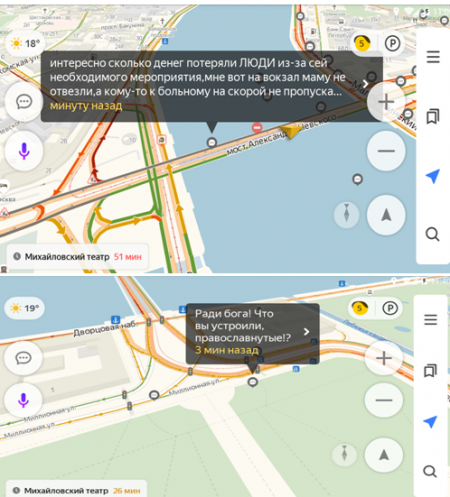
Task: Tap chat marker under the lost-money comment bubble
Action: tap(212, 143)
